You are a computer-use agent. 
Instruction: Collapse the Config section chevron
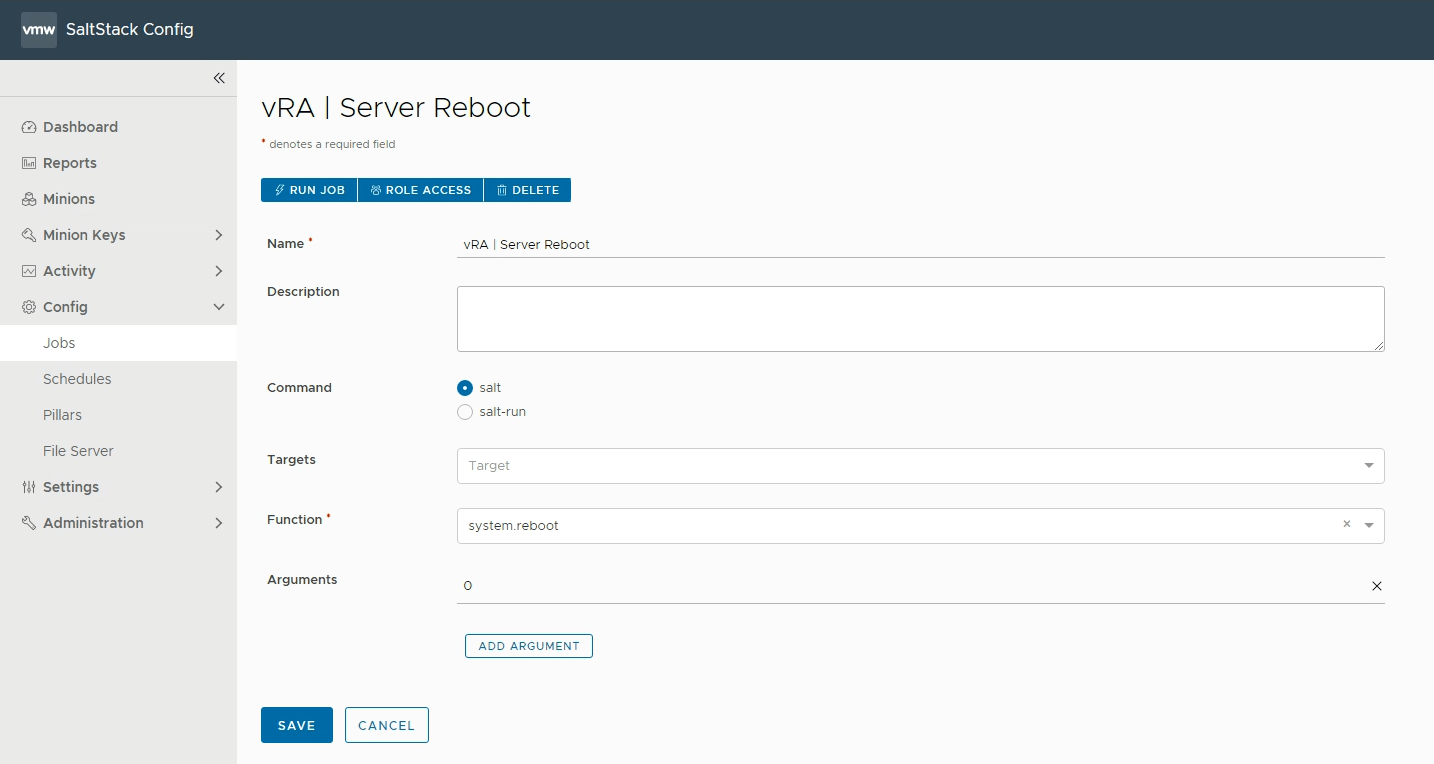click(219, 307)
